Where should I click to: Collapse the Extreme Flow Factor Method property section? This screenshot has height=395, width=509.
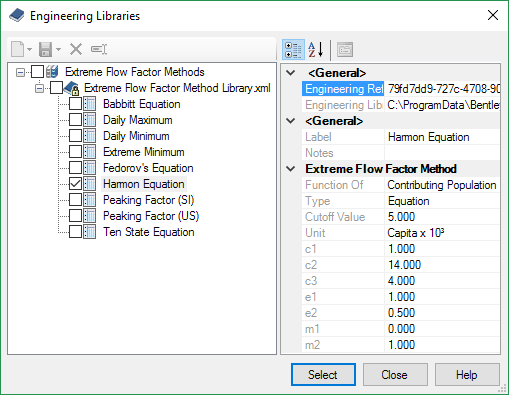point(291,169)
